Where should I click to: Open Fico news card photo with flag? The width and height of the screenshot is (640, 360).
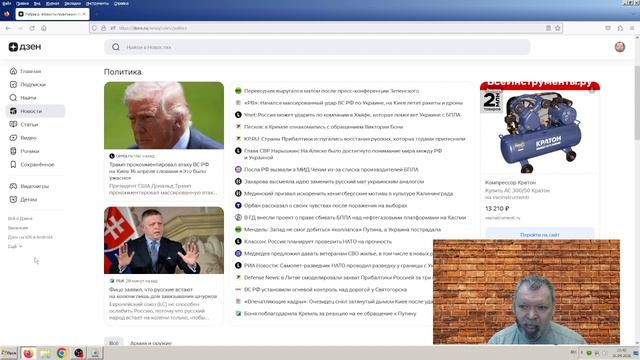[x=164, y=240]
